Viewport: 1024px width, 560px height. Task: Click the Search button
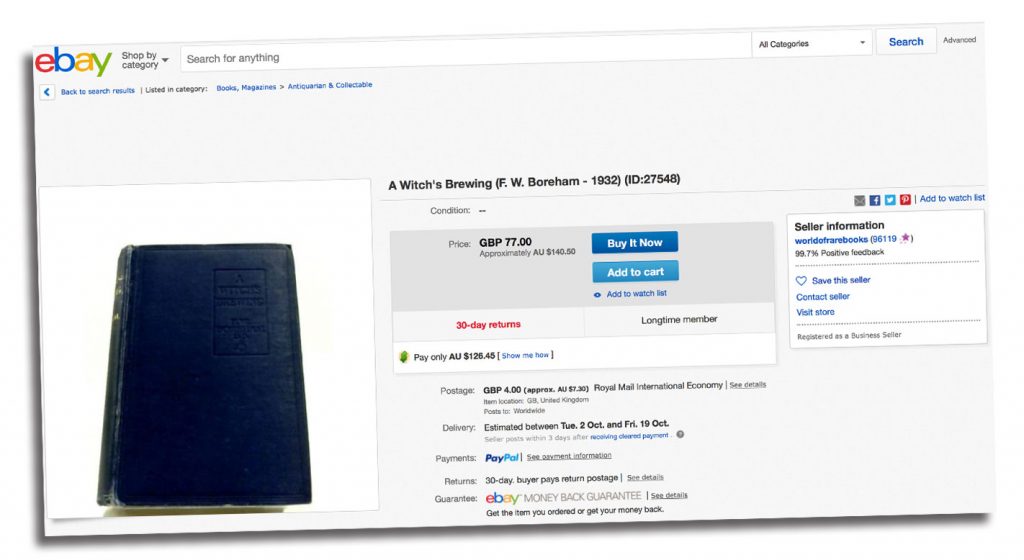pyautogui.click(x=906, y=42)
